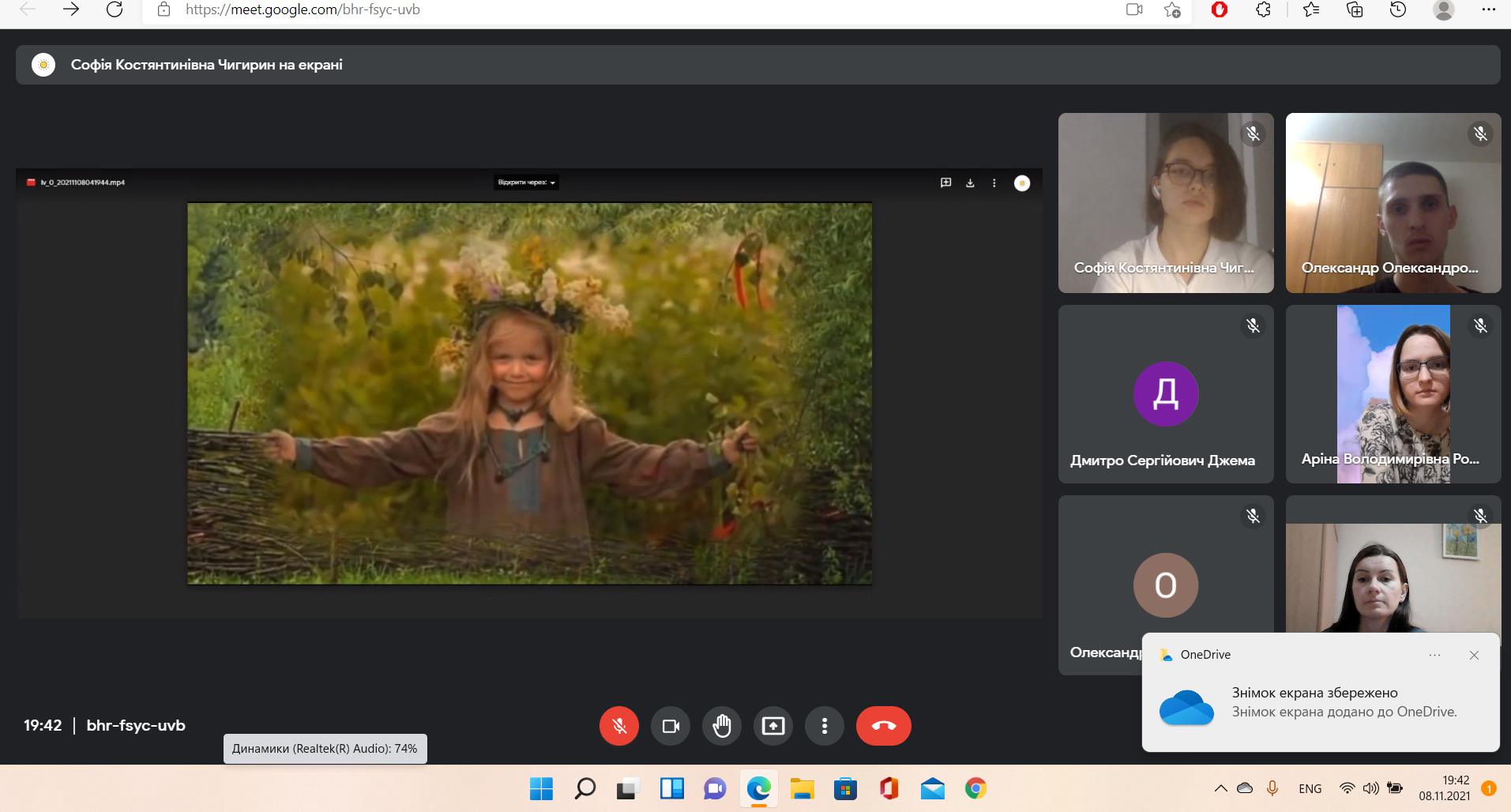Raise hand in the meeting
Viewport: 1511px width, 812px height.
click(x=722, y=726)
